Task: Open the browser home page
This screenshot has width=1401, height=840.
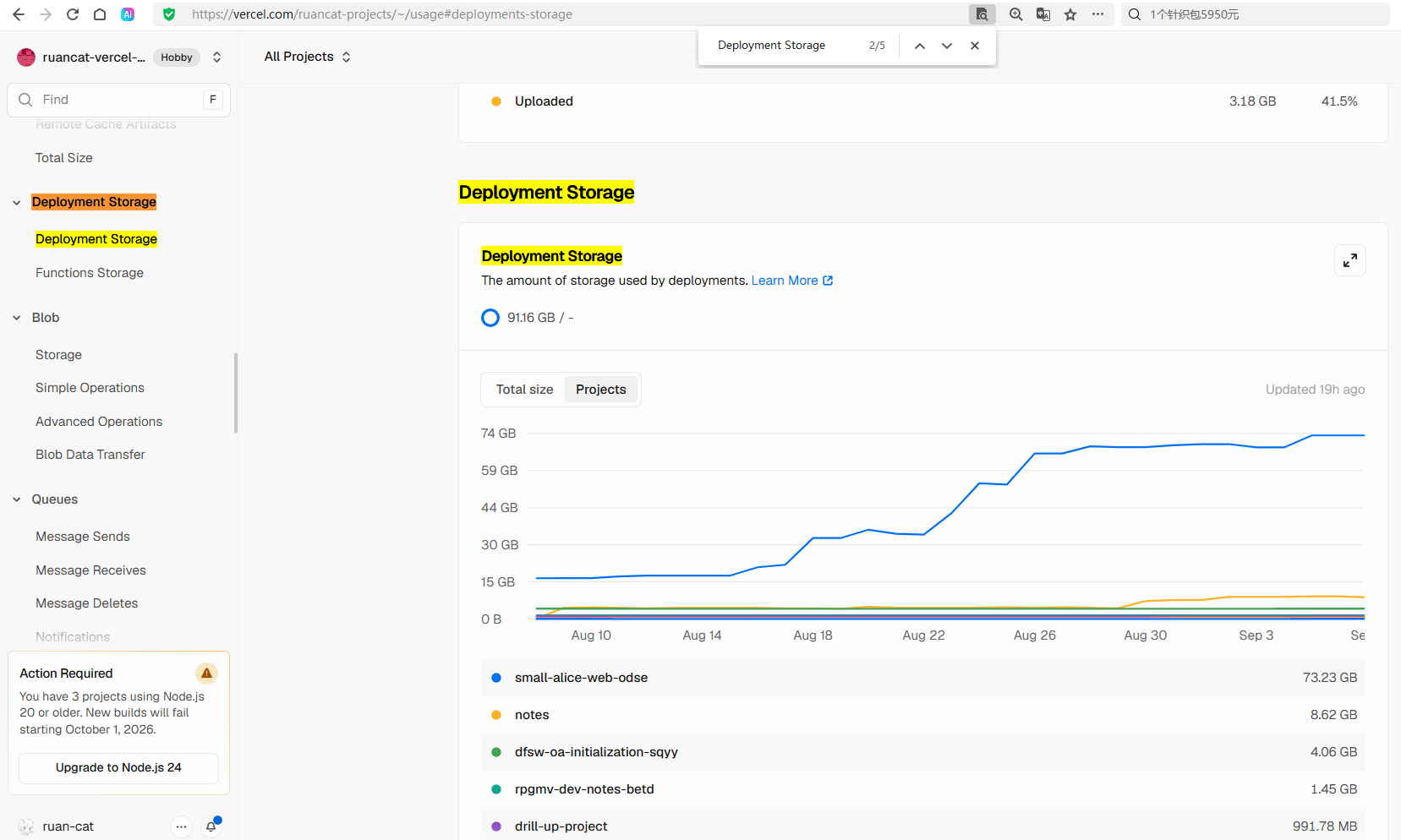Action: pyautogui.click(x=100, y=14)
